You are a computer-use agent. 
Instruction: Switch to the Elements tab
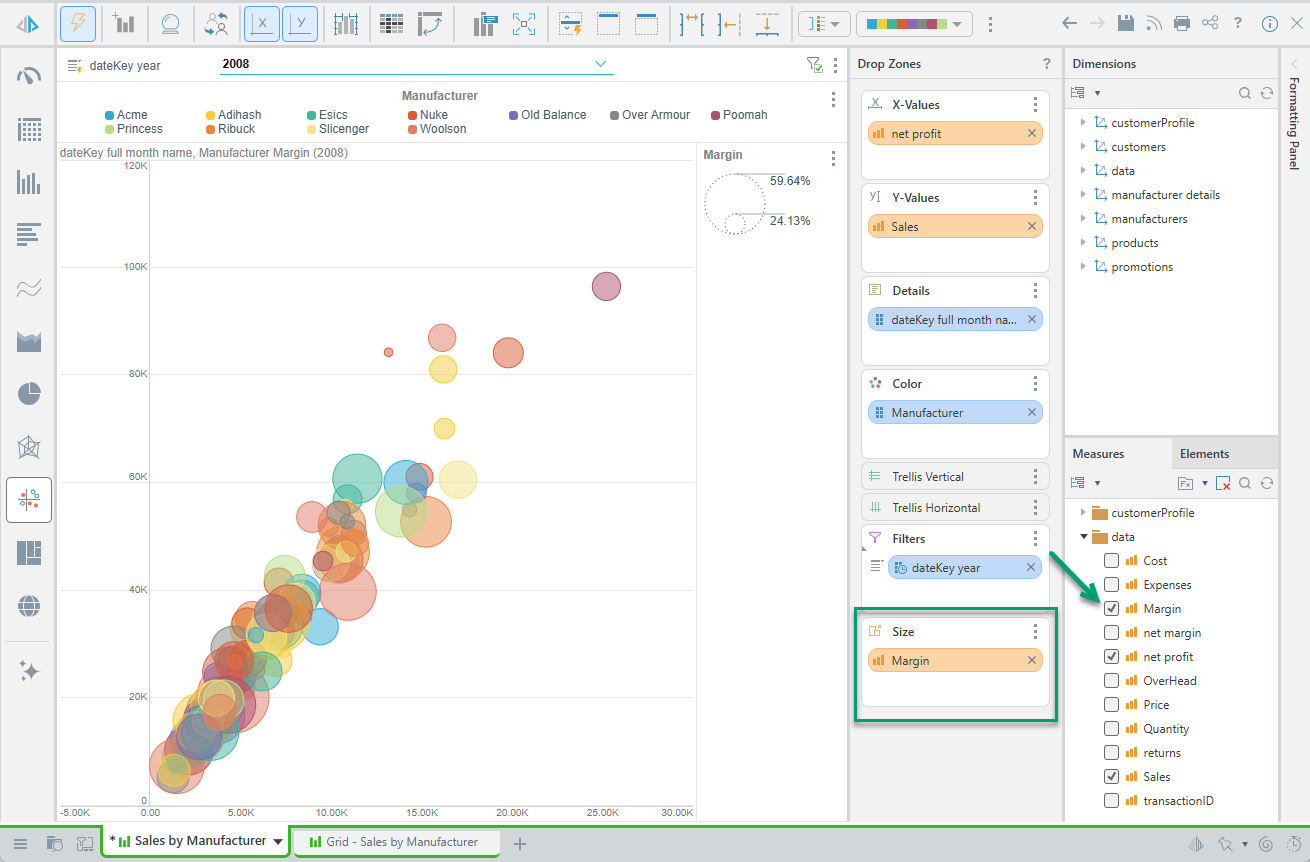coord(1204,453)
